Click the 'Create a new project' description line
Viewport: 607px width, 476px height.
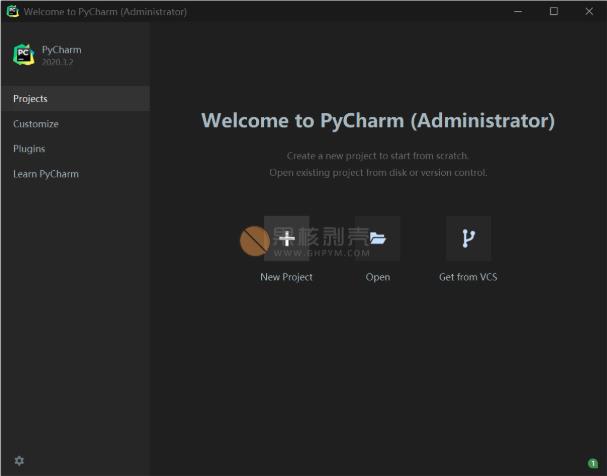(x=378, y=156)
